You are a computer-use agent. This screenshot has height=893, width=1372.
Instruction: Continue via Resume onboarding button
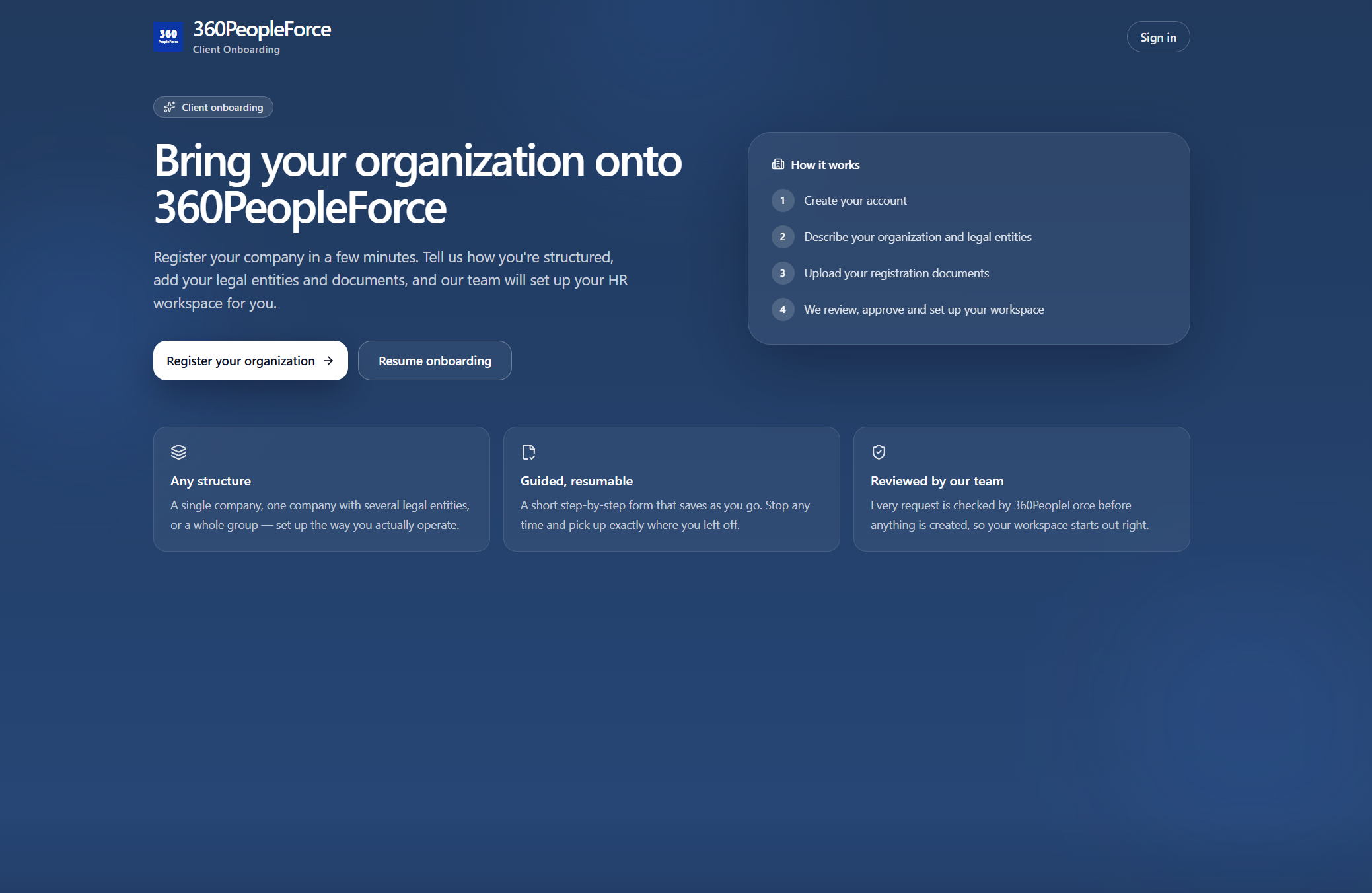[435, 361]
